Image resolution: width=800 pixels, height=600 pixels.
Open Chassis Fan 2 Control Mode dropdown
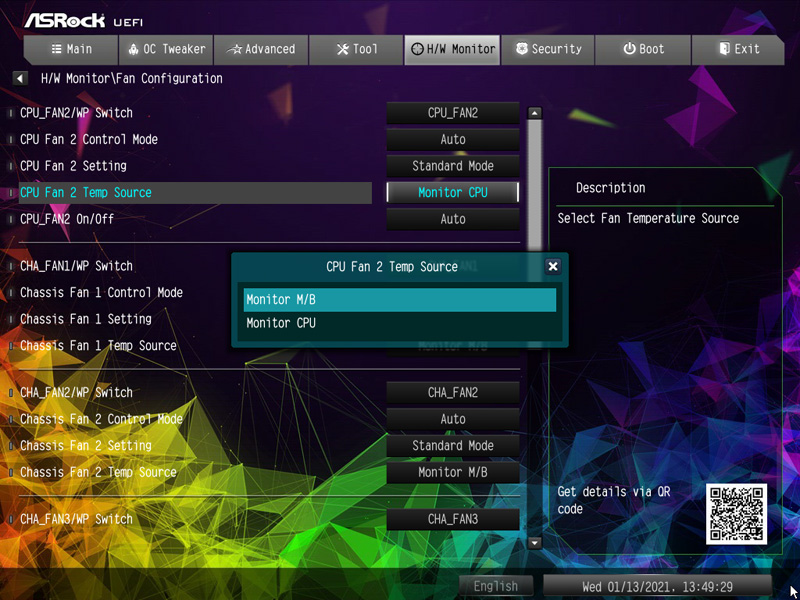(x=453, y=419)
